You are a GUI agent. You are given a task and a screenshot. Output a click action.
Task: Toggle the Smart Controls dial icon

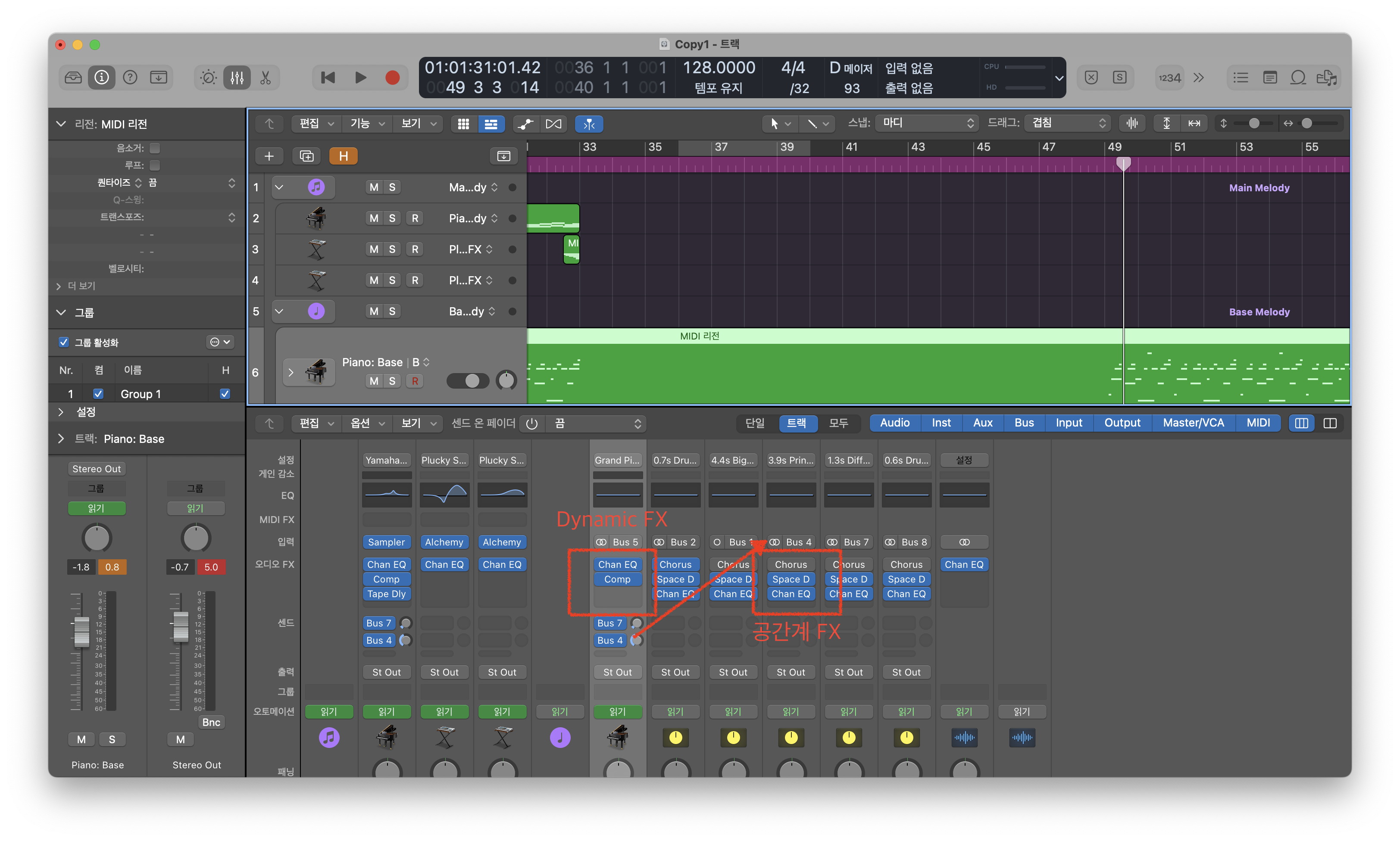[208, 78]
